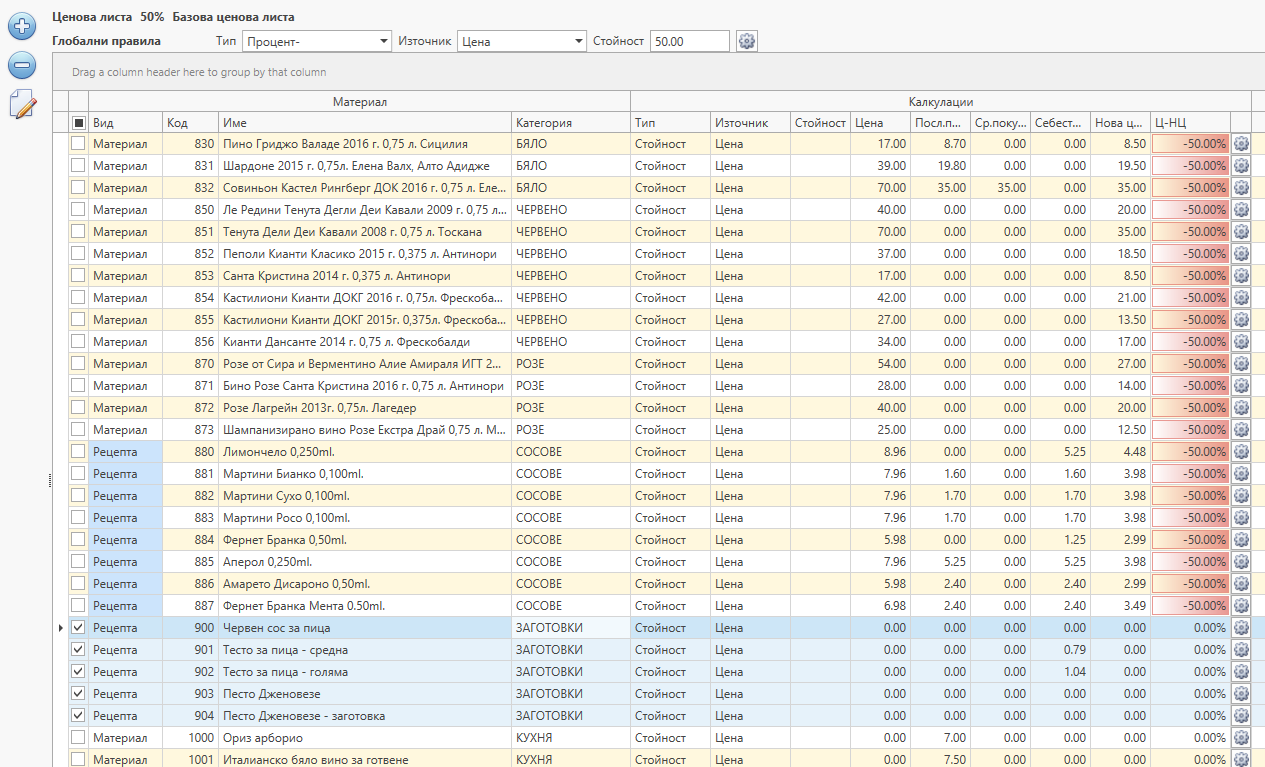This screenshot has height=767, width=1265.
Task: Uncheck the checkbox for row 901
Action: click(x=78, y=650)
